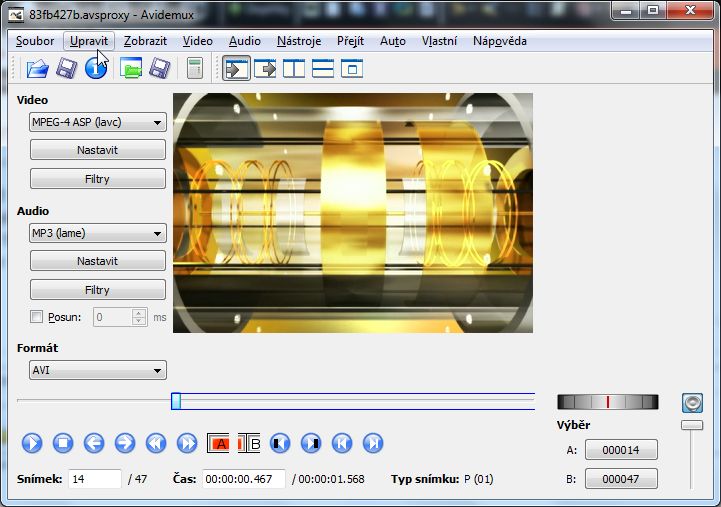Open the Soubor menu

pos(35,41)
